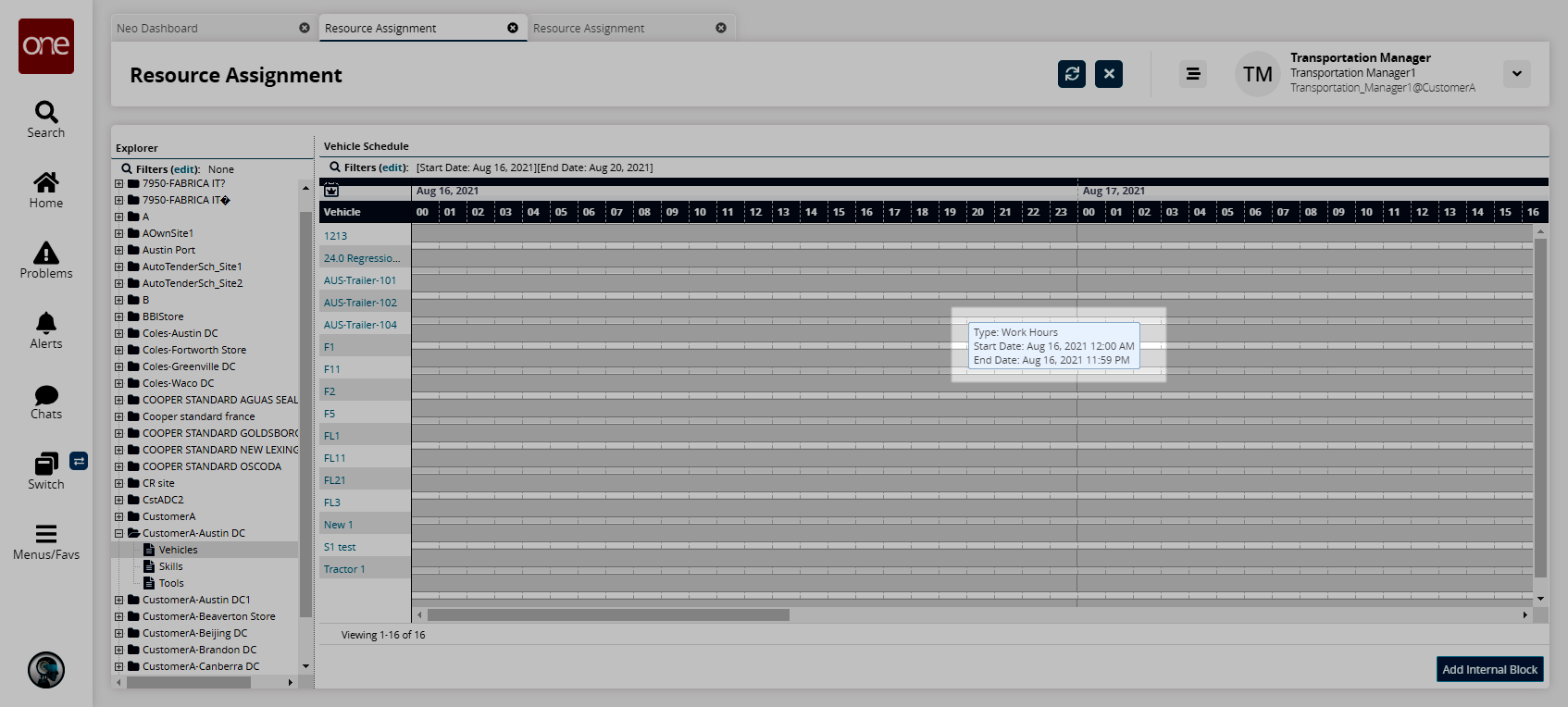Click the Skills document icon in tree
1568x707 pixels.
click(x=149, y=566)
